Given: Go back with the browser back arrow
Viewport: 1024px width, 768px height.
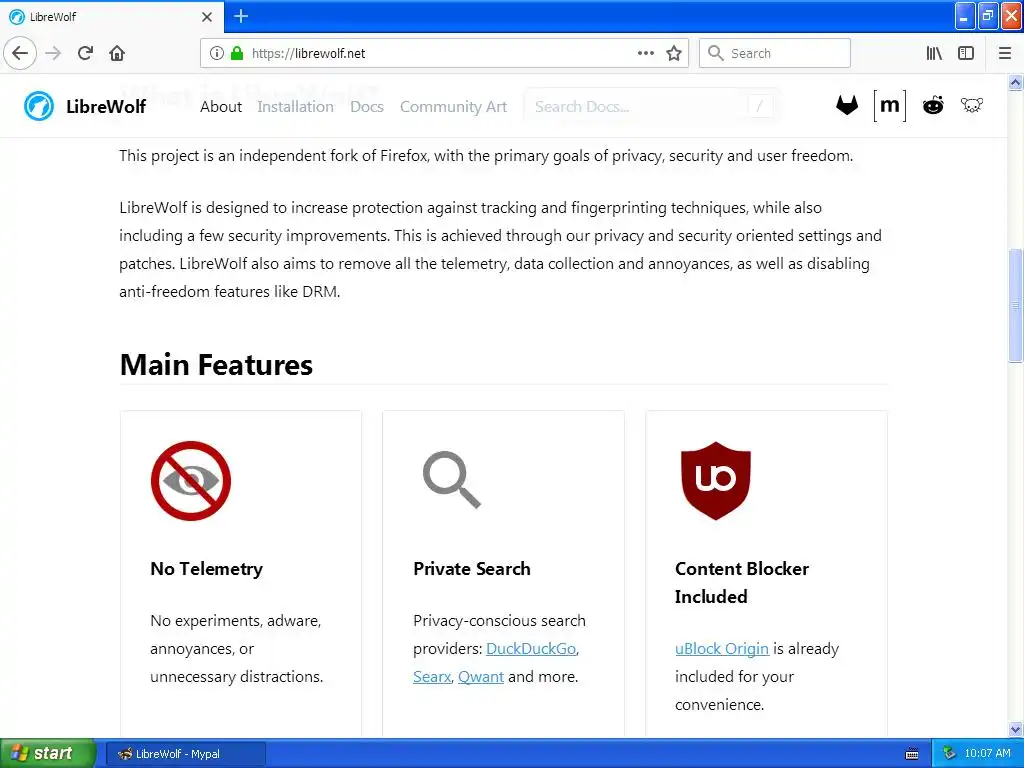Looking at the screenshot, I should click(x=20, y=53).
